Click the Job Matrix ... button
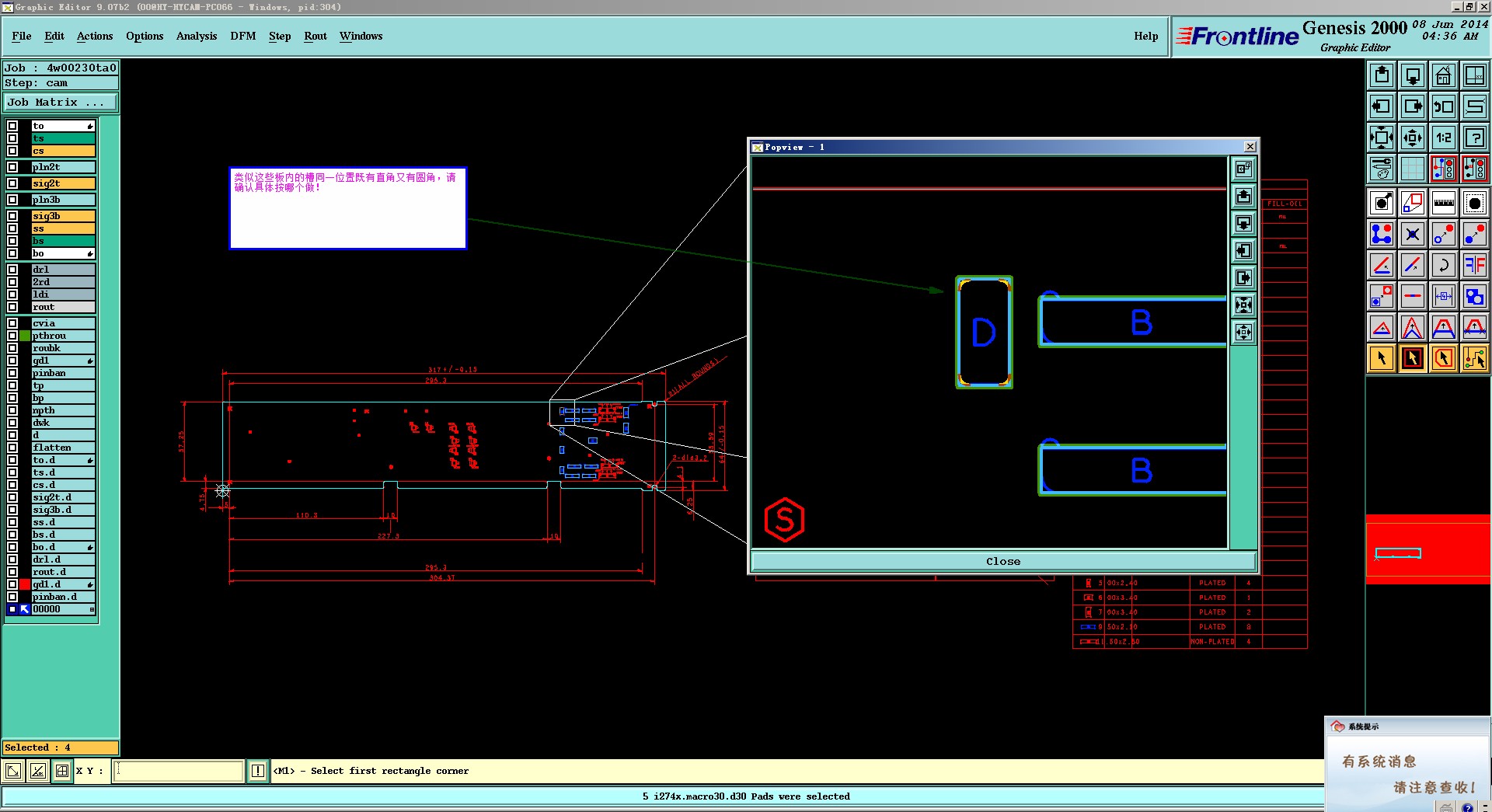 (61, 103)
